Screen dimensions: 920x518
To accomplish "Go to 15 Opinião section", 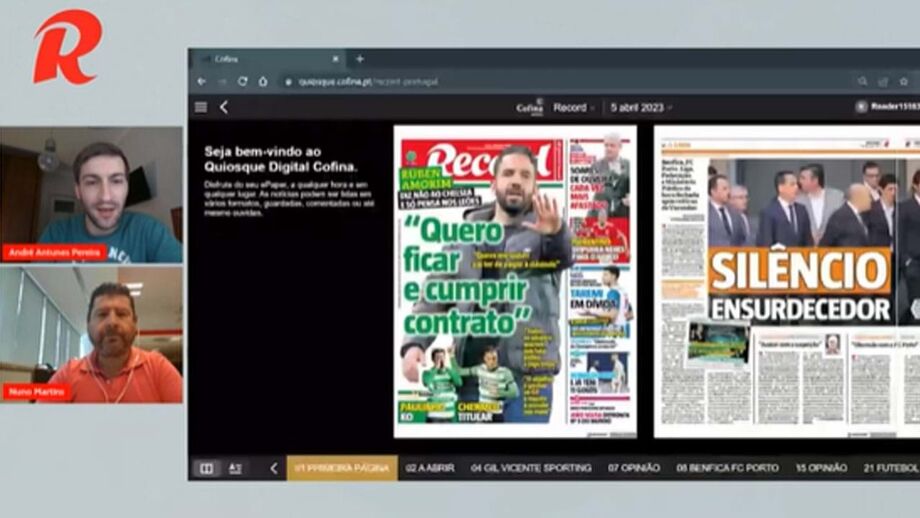I will pyautogui.click(x=821, y=468).
